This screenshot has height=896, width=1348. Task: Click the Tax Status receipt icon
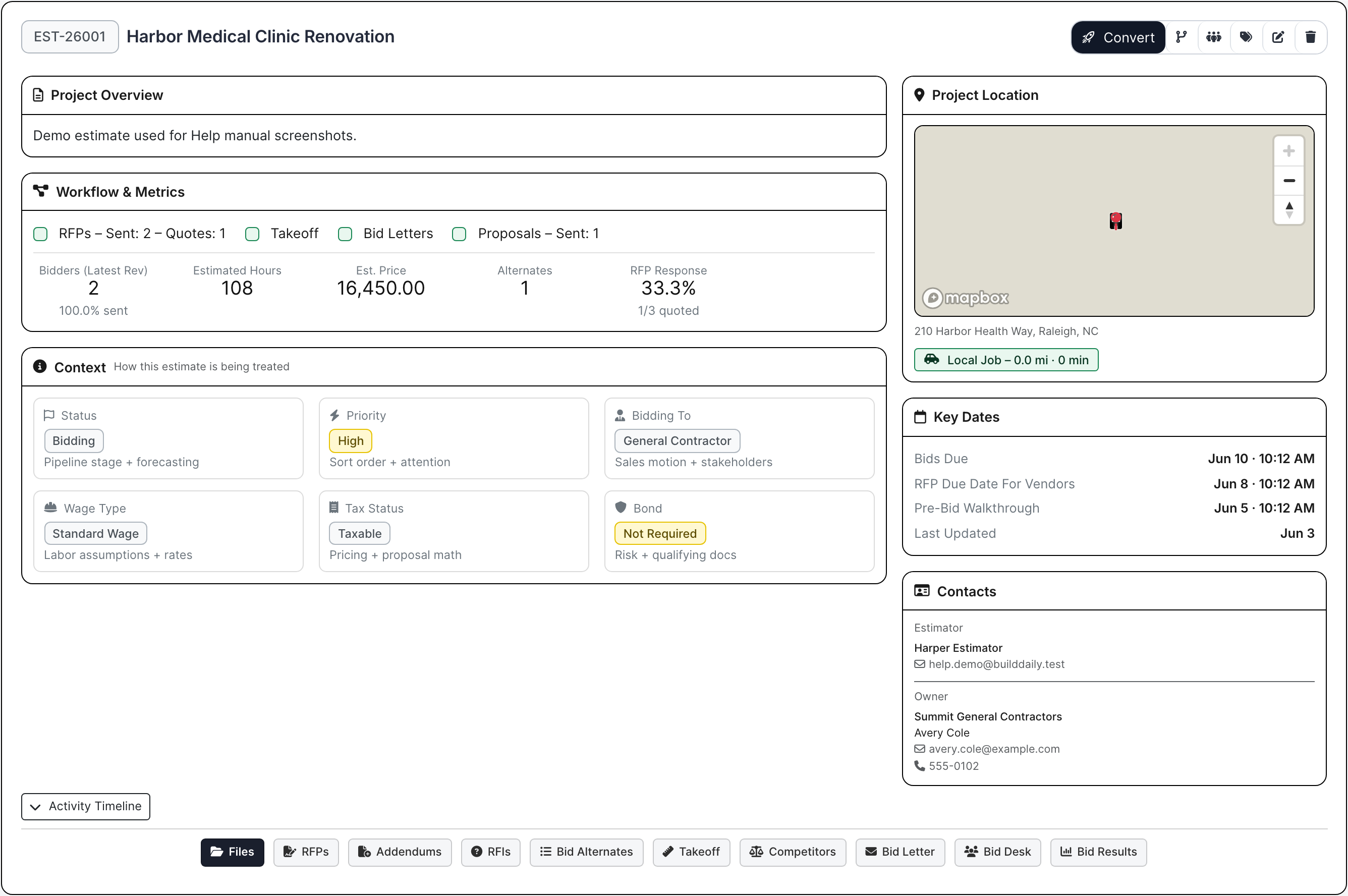click(333, 508)
